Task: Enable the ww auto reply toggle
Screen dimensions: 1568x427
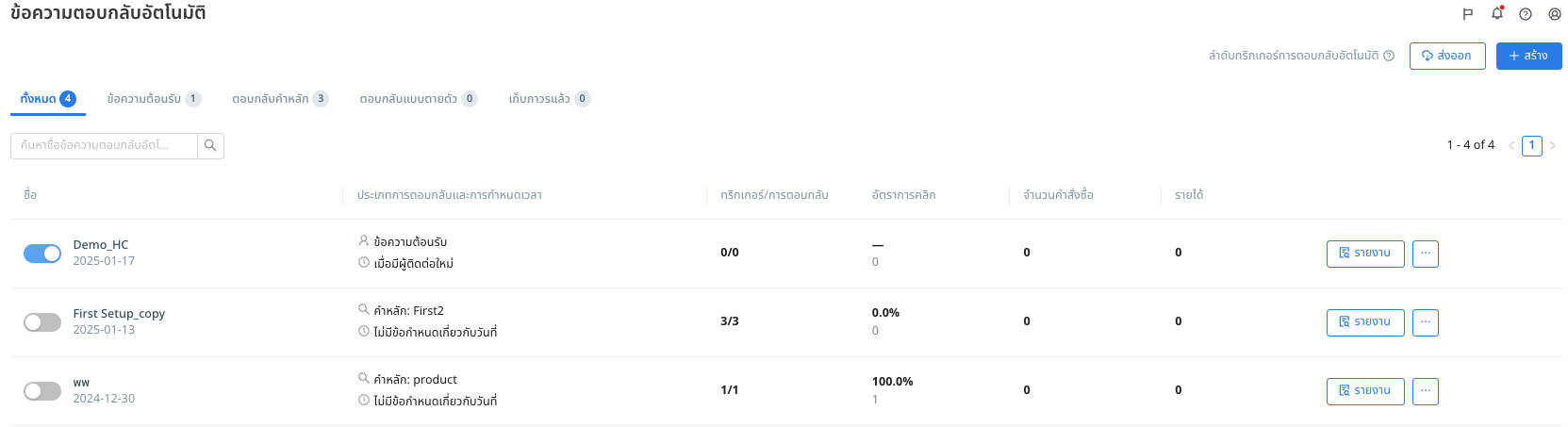Action: (x=42, y=390)
